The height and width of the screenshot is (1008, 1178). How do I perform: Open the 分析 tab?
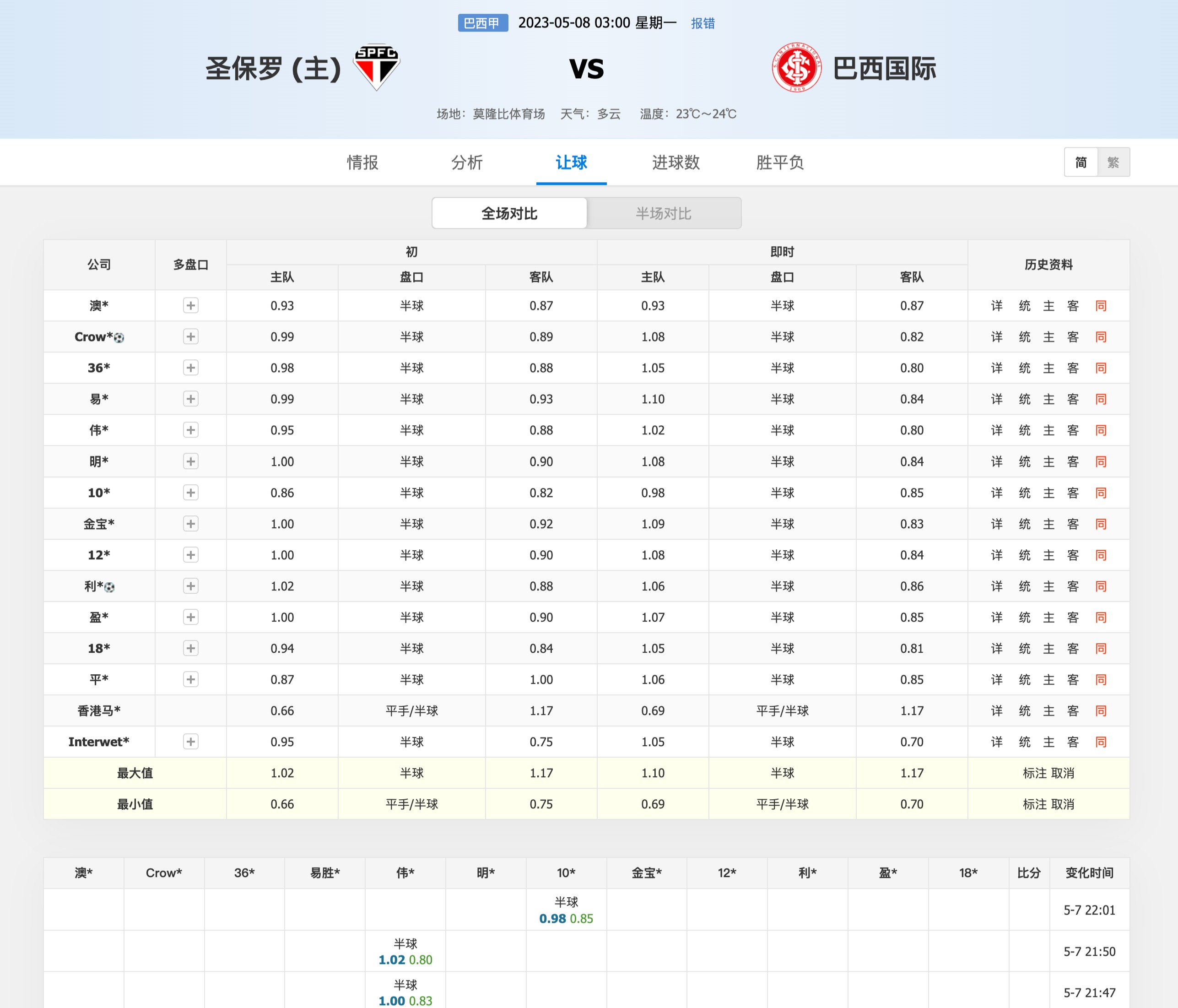click(x=467, y=163)
